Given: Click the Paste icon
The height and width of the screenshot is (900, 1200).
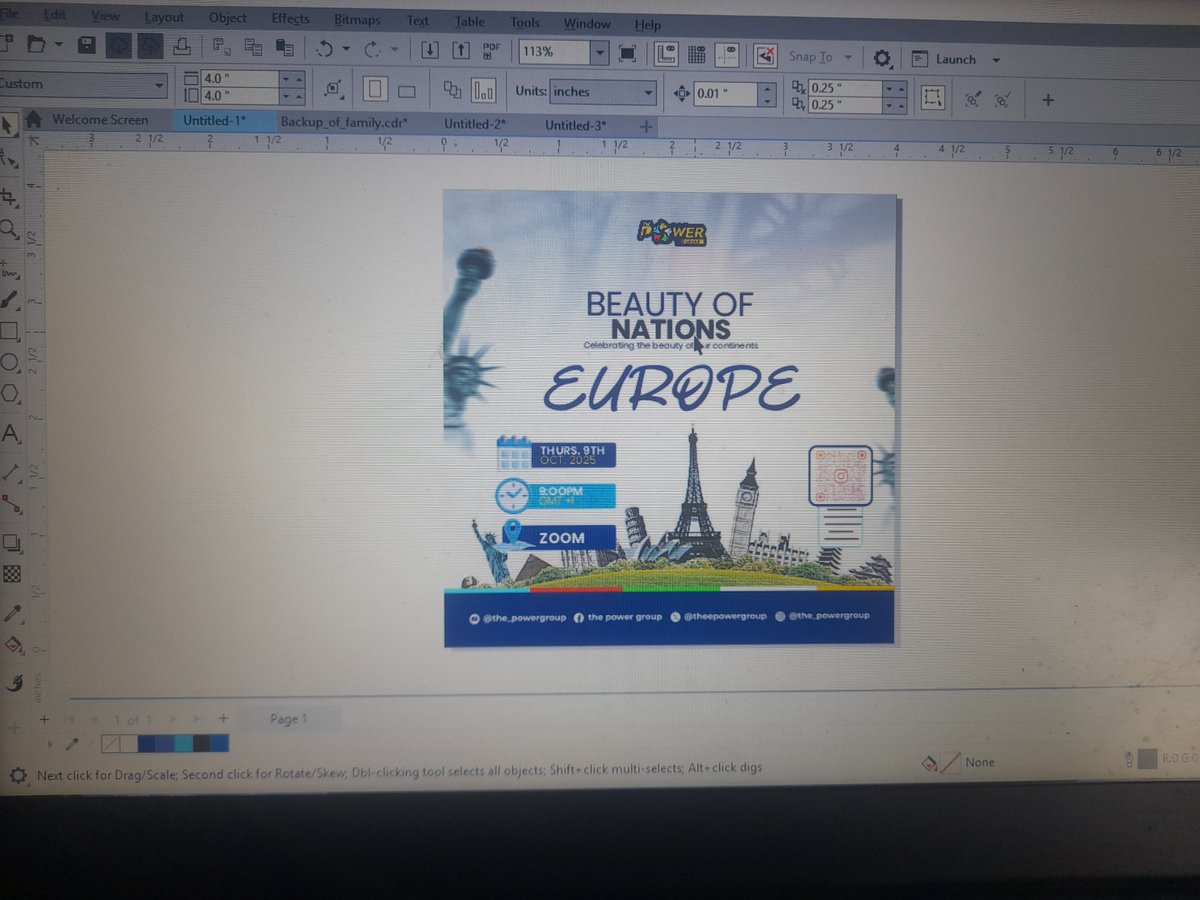Looking at the screenshot, I should [286, 47].
